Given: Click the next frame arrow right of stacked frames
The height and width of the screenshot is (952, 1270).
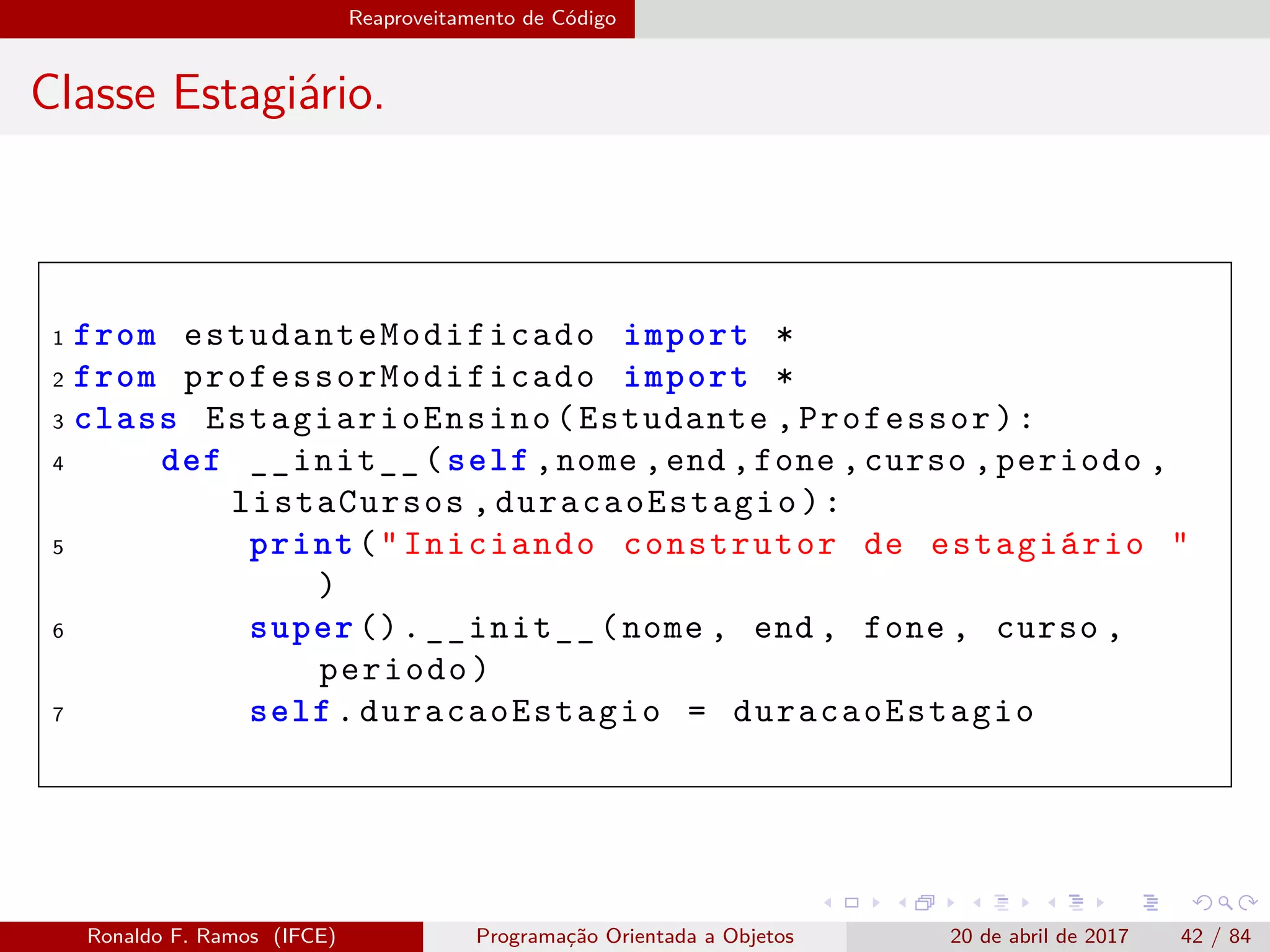Looking at the screenshot, I should click(x=951, y=902).
